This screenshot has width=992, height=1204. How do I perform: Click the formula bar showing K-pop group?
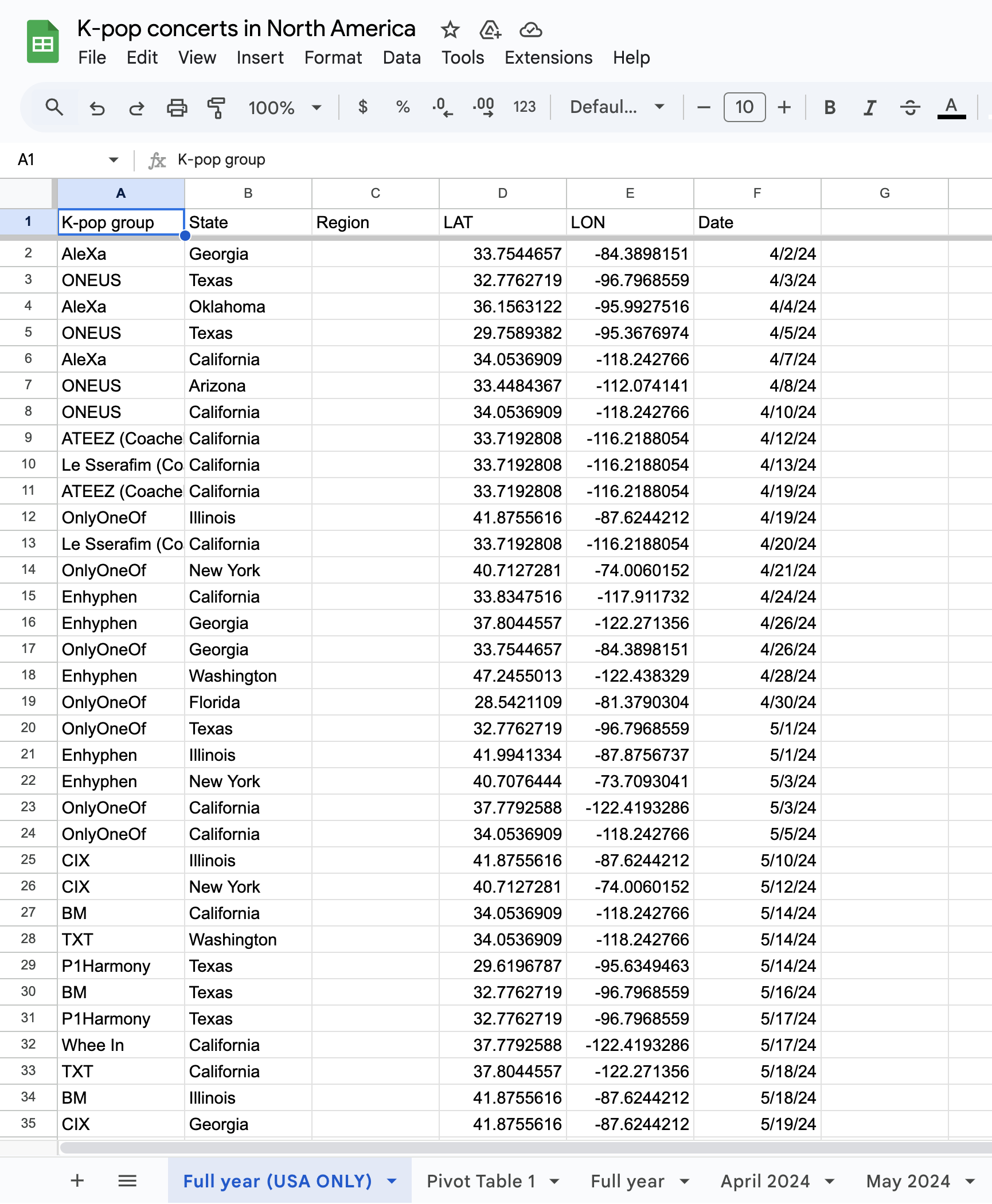click(582, 160)
